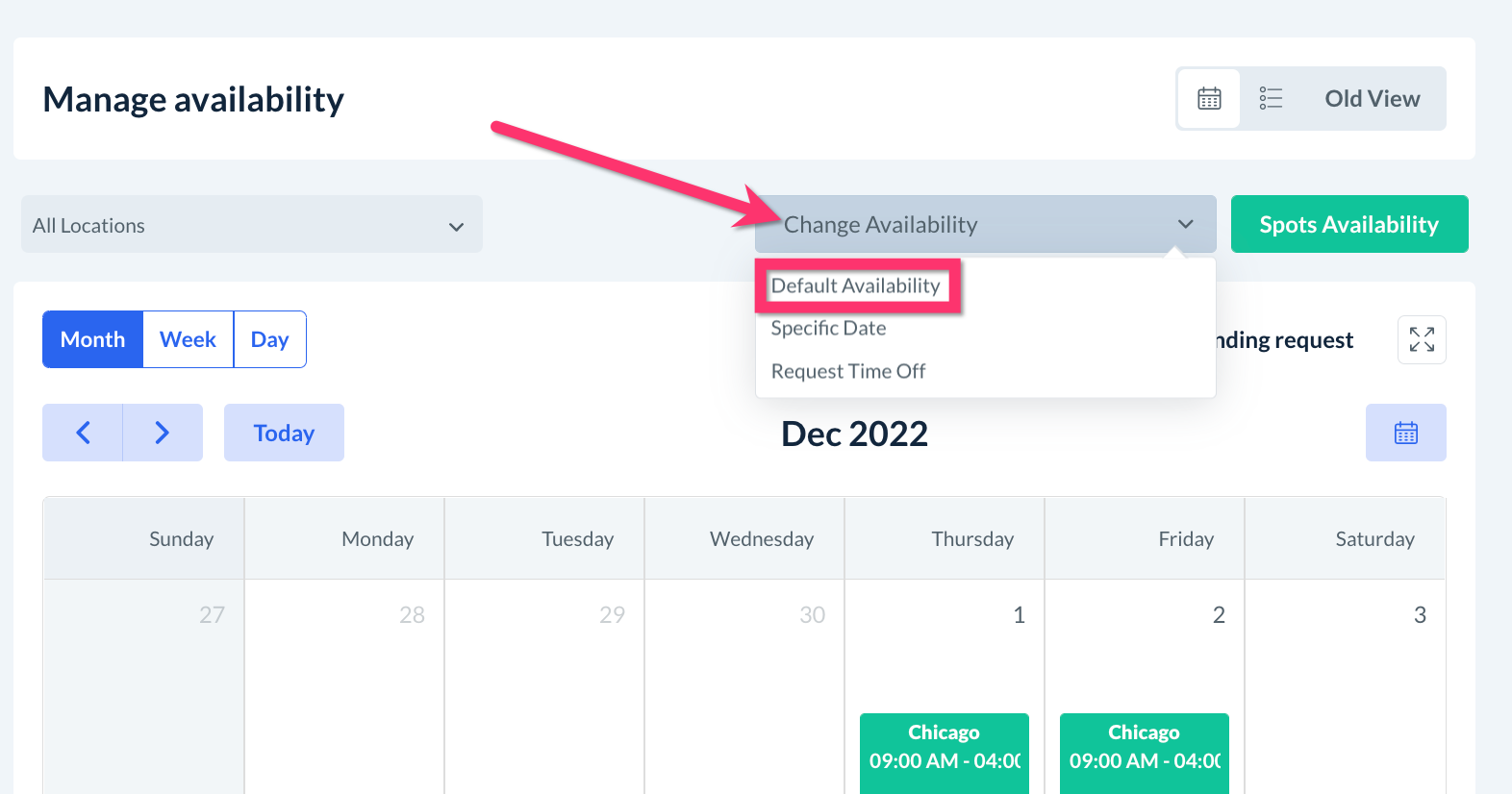Go to previous month arrow
The image size is (1512, 794).
tap(83, 433)
